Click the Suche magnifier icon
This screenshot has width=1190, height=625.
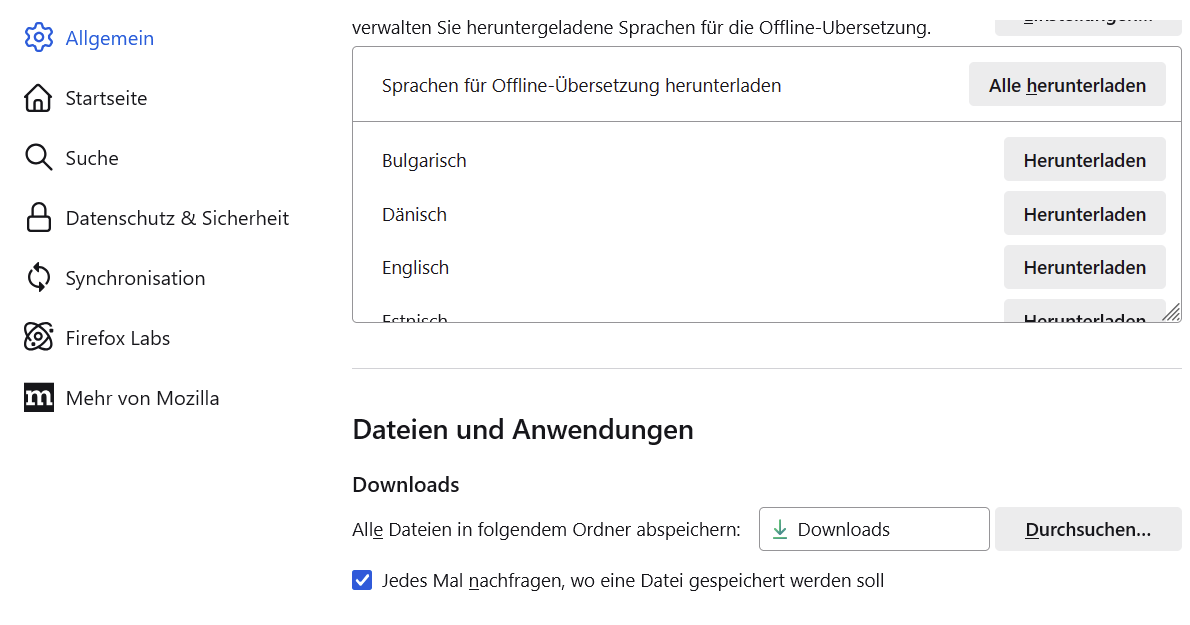[x=38, y=158]
